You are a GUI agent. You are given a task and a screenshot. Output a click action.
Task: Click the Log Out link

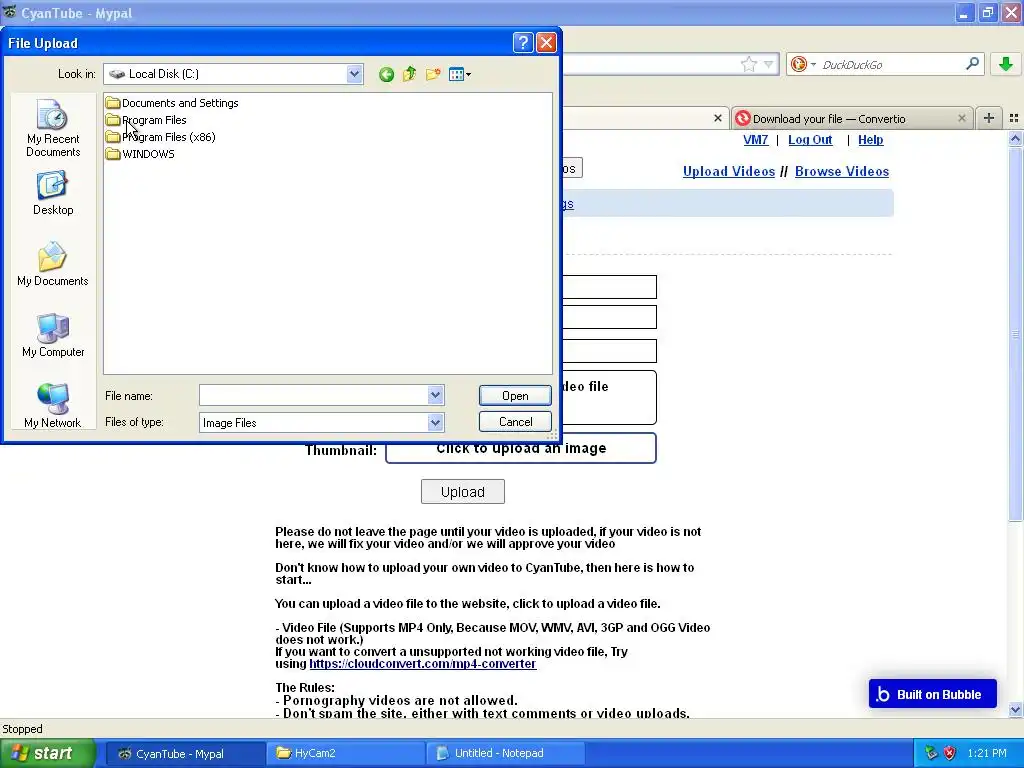click(x=810, y=140)
